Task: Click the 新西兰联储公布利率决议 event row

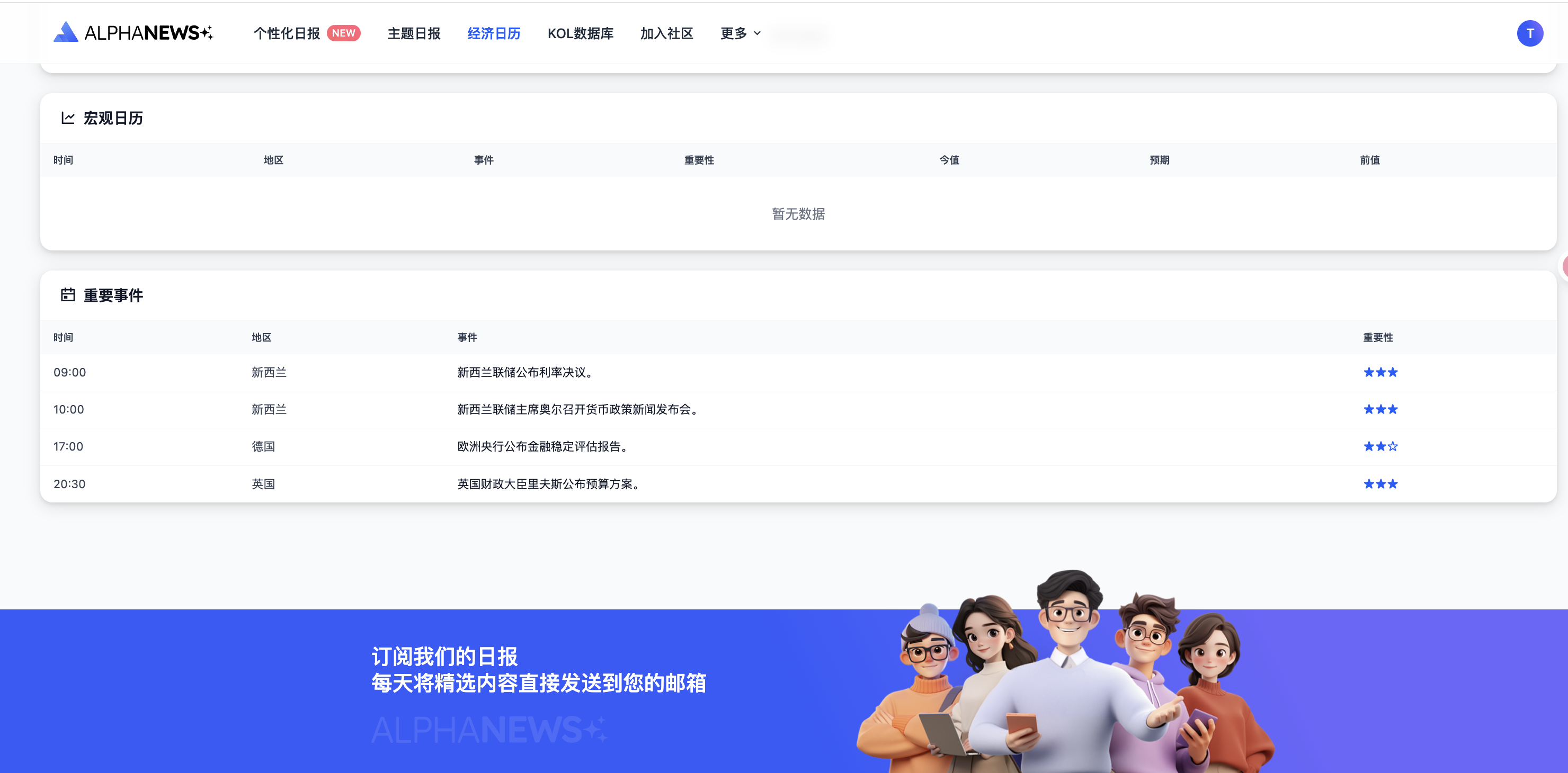Action: click(x=524, y=372)
